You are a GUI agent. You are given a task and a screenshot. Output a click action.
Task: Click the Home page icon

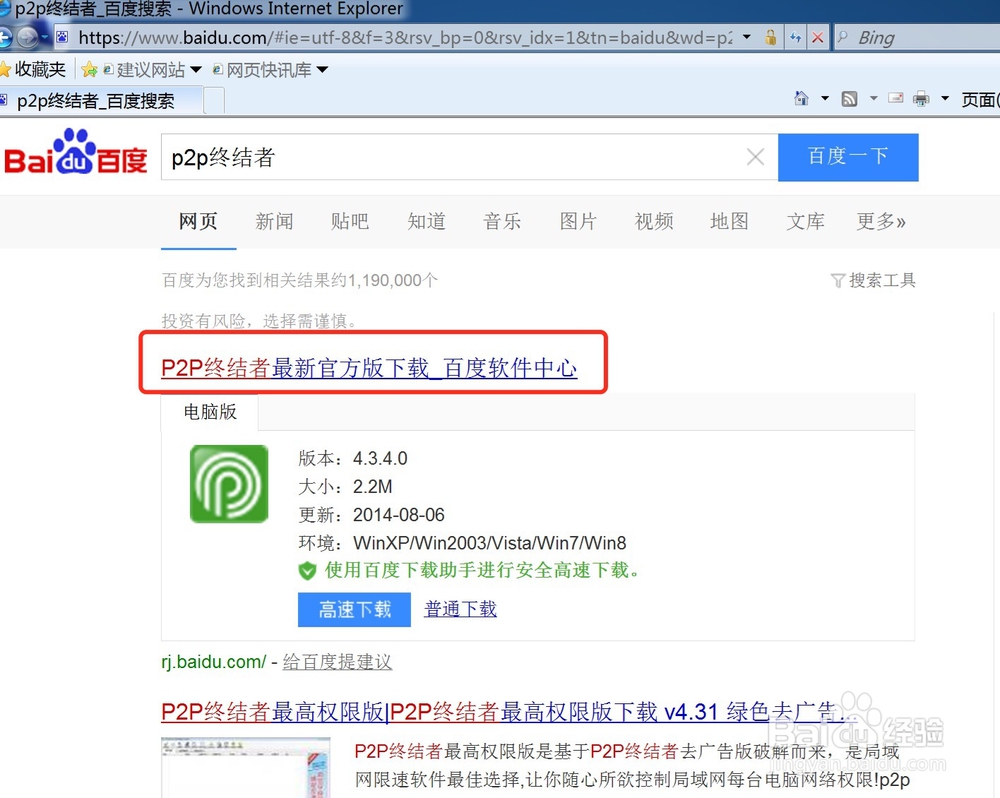[801, 98]
